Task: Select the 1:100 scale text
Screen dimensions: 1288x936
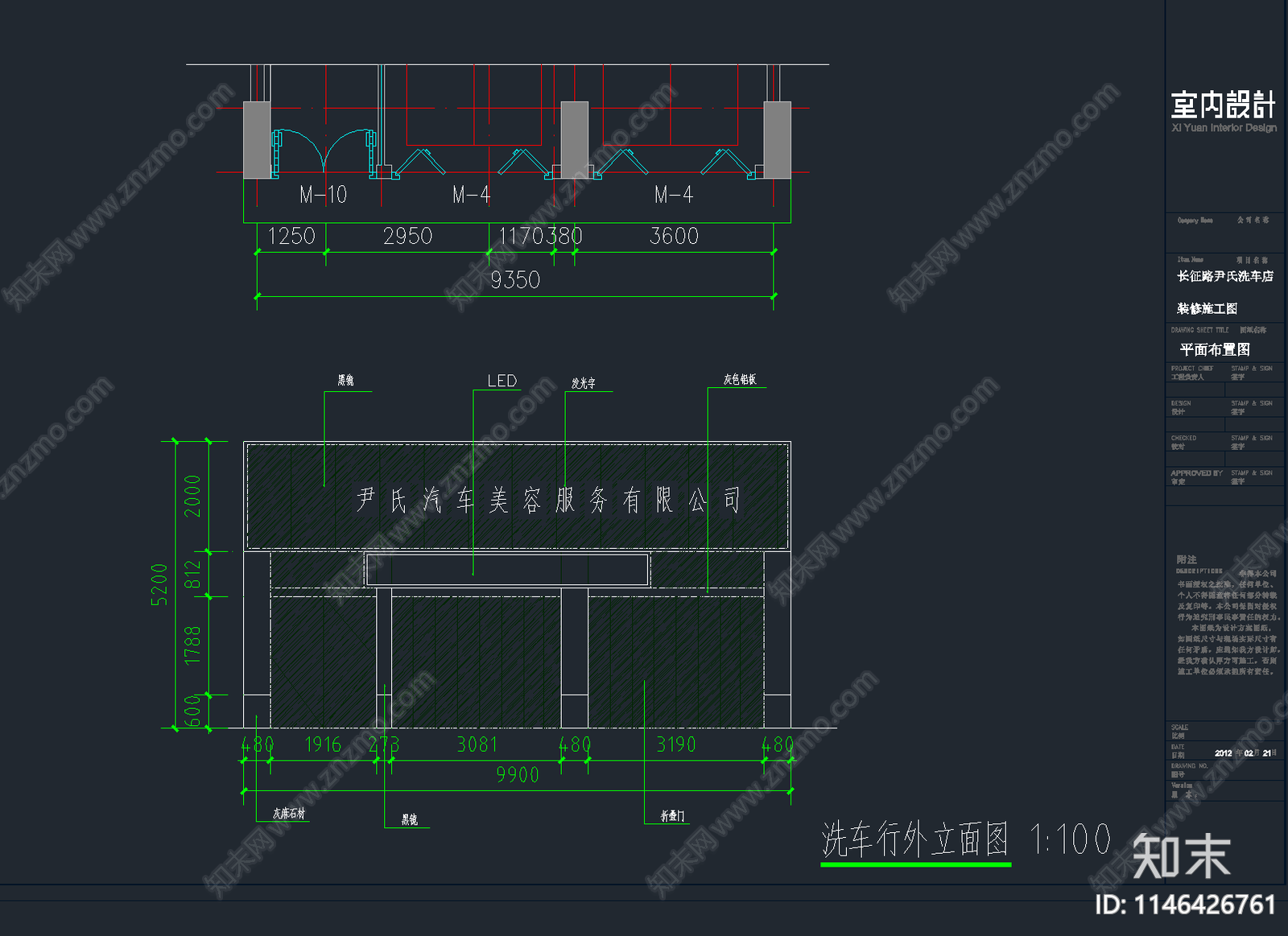Action: [x=1071, y=840]
